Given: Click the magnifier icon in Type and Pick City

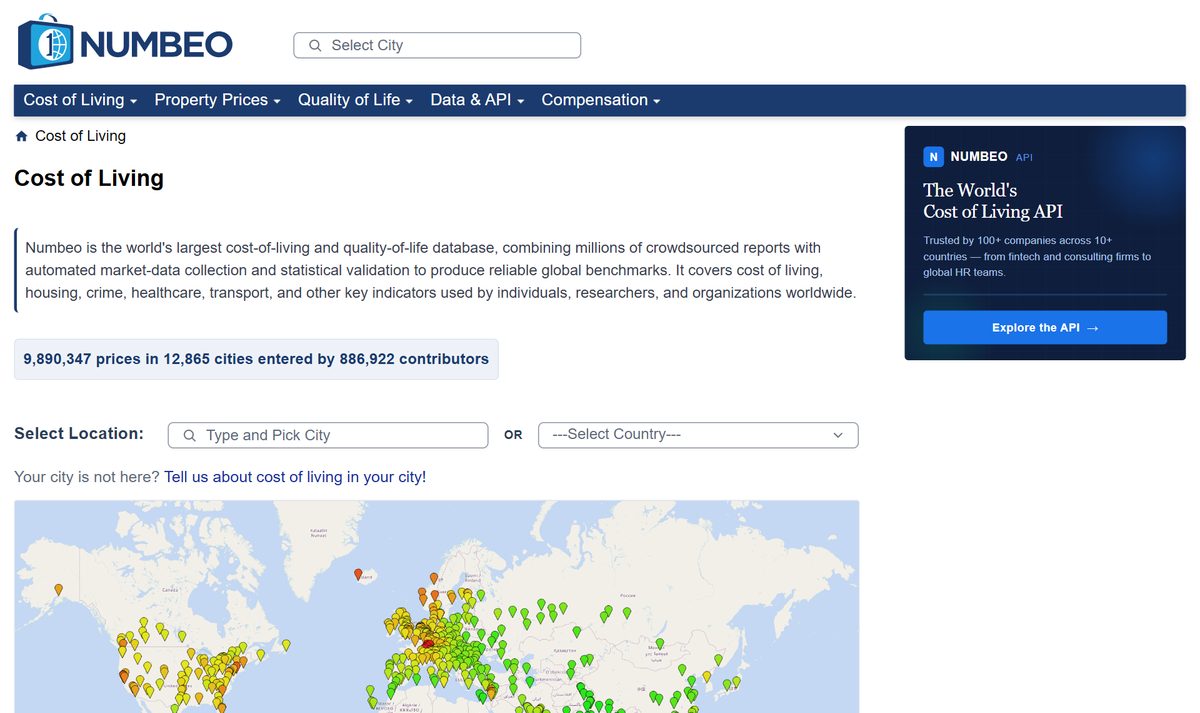Looking at the screenshot, I should point(190,436).
